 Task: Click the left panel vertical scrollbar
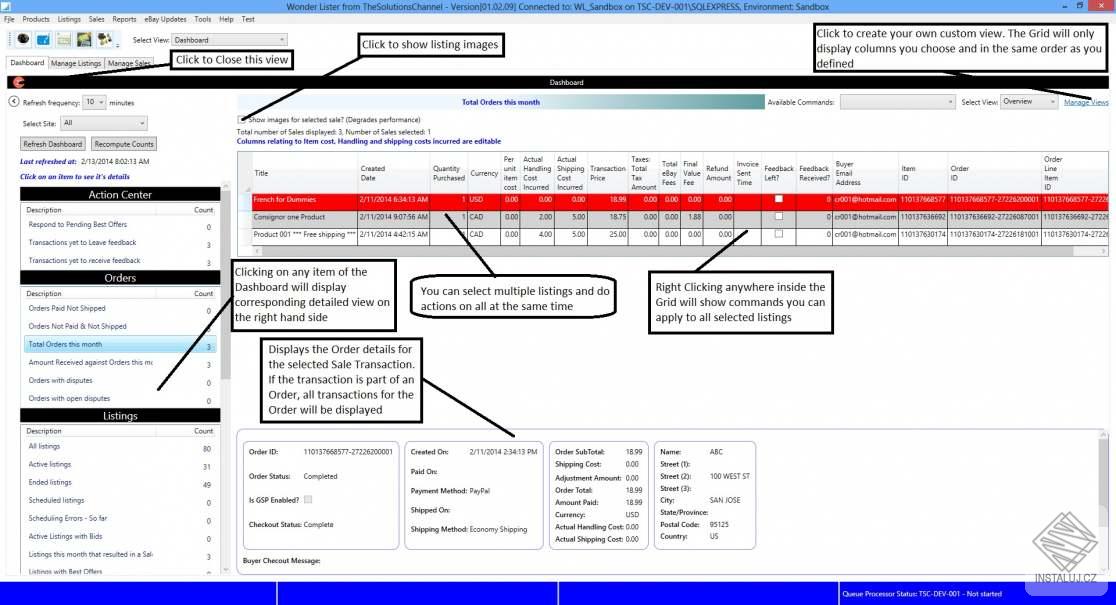[226, 377]
